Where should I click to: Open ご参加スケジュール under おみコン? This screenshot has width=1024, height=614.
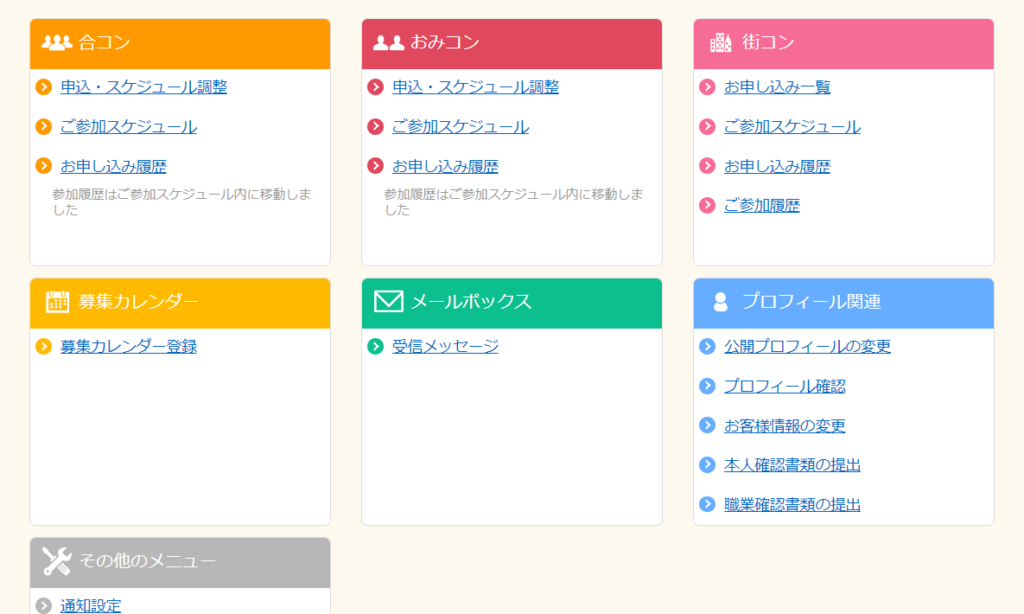tap(460, 127)
